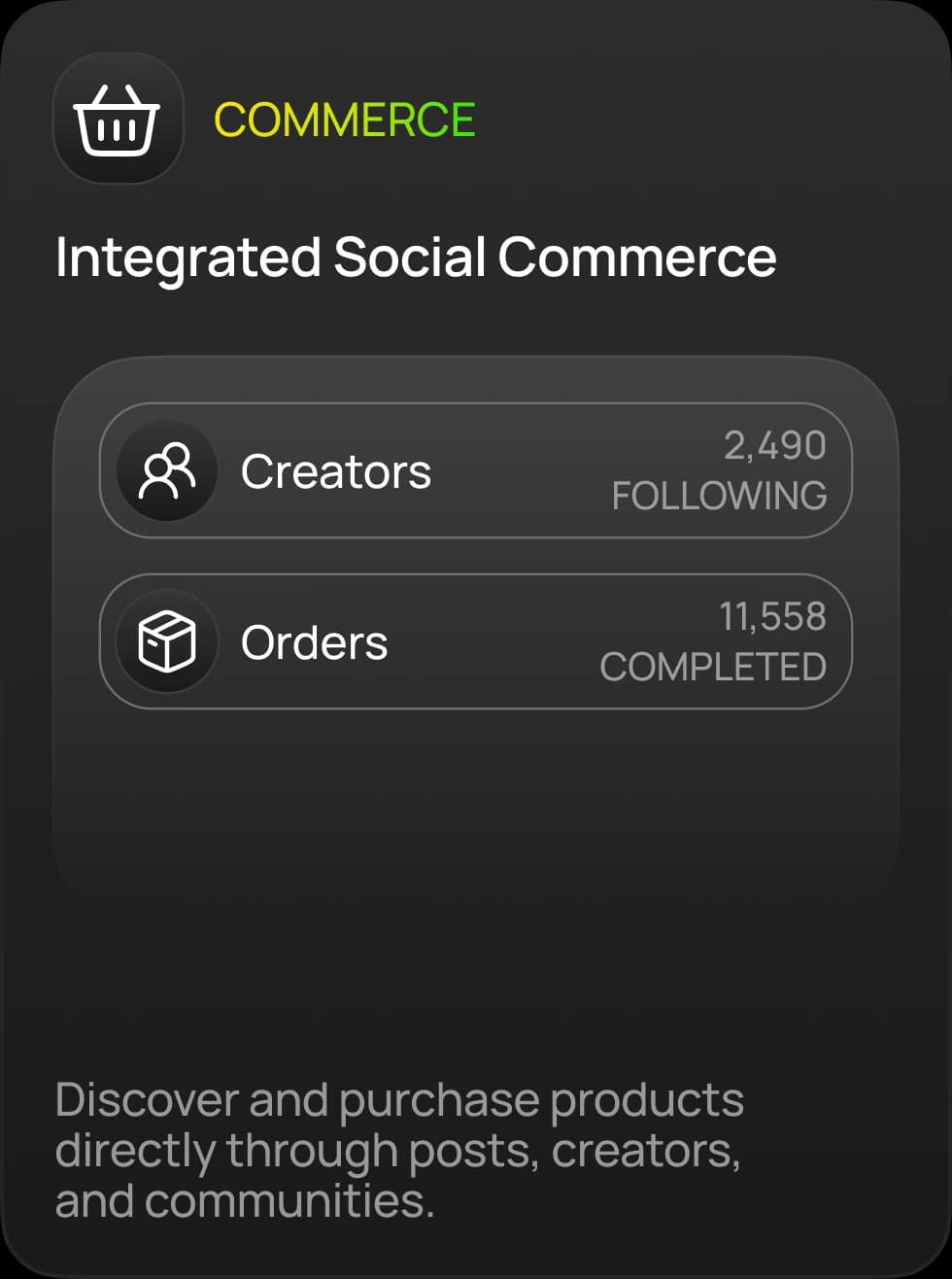Image resolution: width=952 pixels, height=1279 pixels.
Task: Select the Creators label text
Action: coord(336,471)
